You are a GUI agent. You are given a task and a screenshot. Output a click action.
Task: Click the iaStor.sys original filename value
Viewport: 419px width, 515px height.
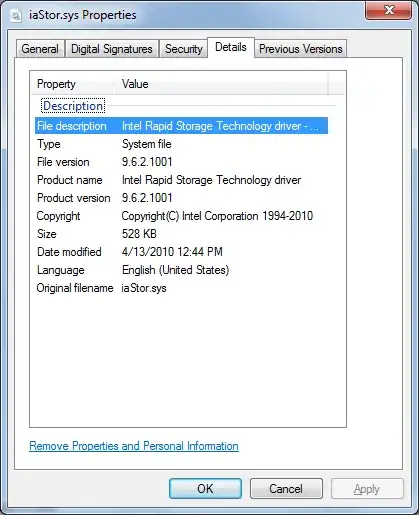click(144, 288)
